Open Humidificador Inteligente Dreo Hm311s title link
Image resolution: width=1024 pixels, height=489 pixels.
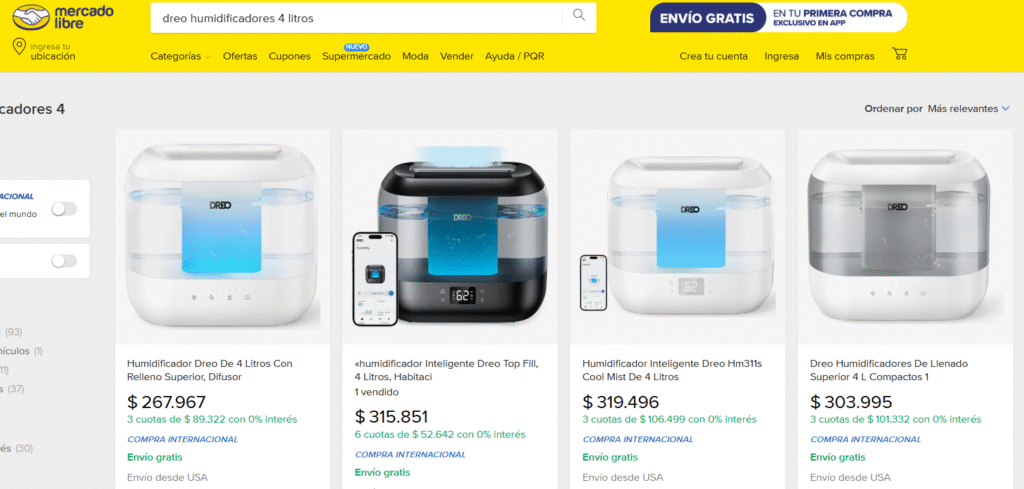coord(672,370)
